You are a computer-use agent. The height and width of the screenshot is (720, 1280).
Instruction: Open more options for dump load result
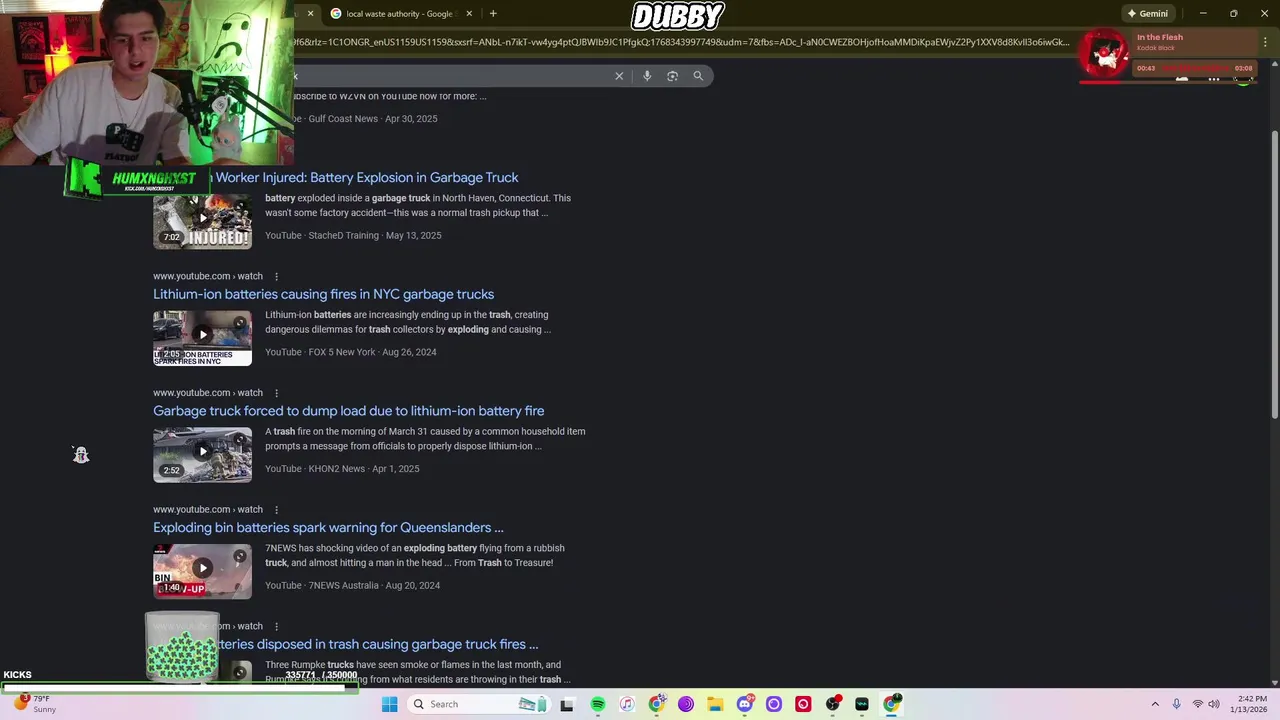point(276,393)
